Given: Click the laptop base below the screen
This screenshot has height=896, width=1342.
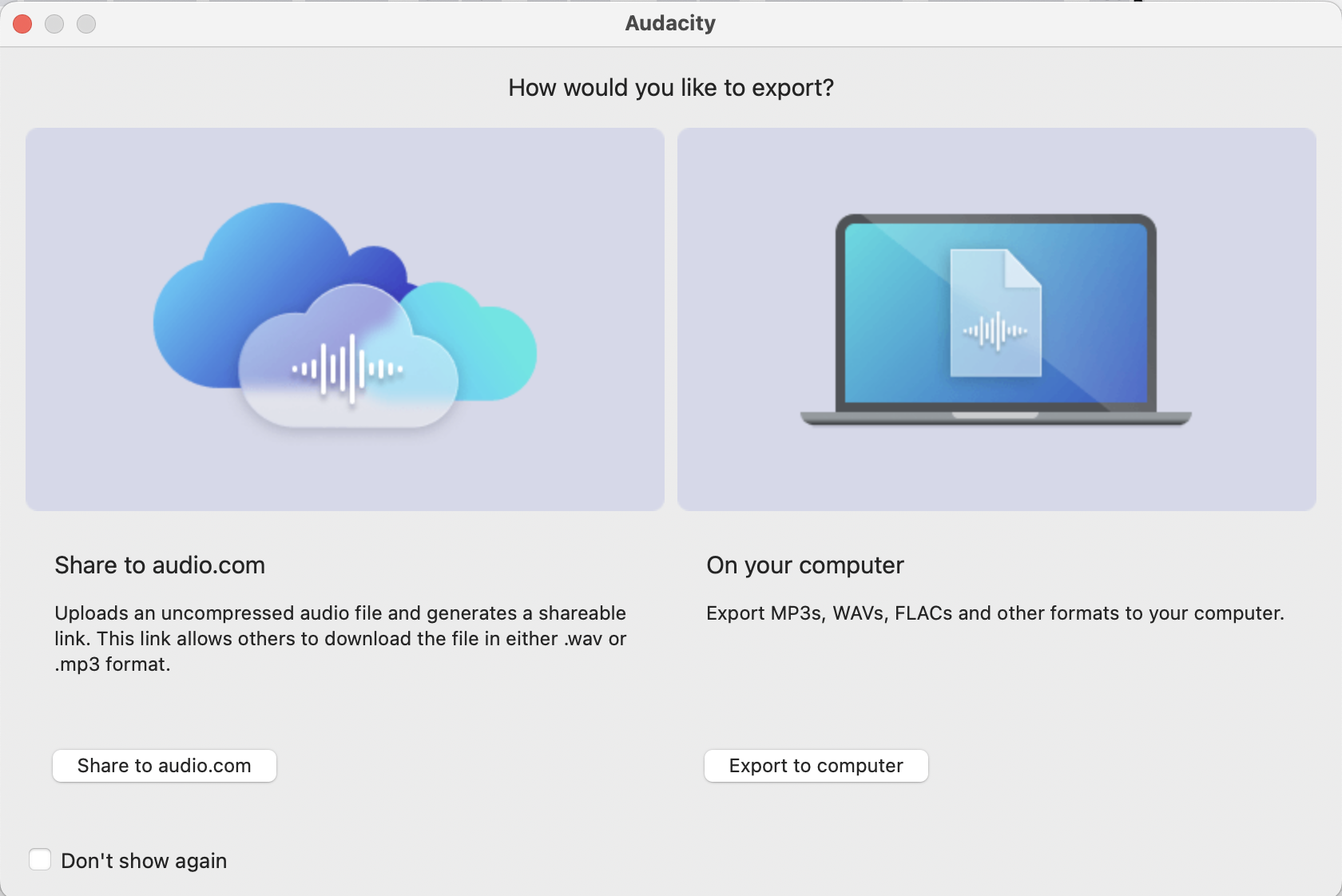Looking at the screenshot, I should point(995,418).
